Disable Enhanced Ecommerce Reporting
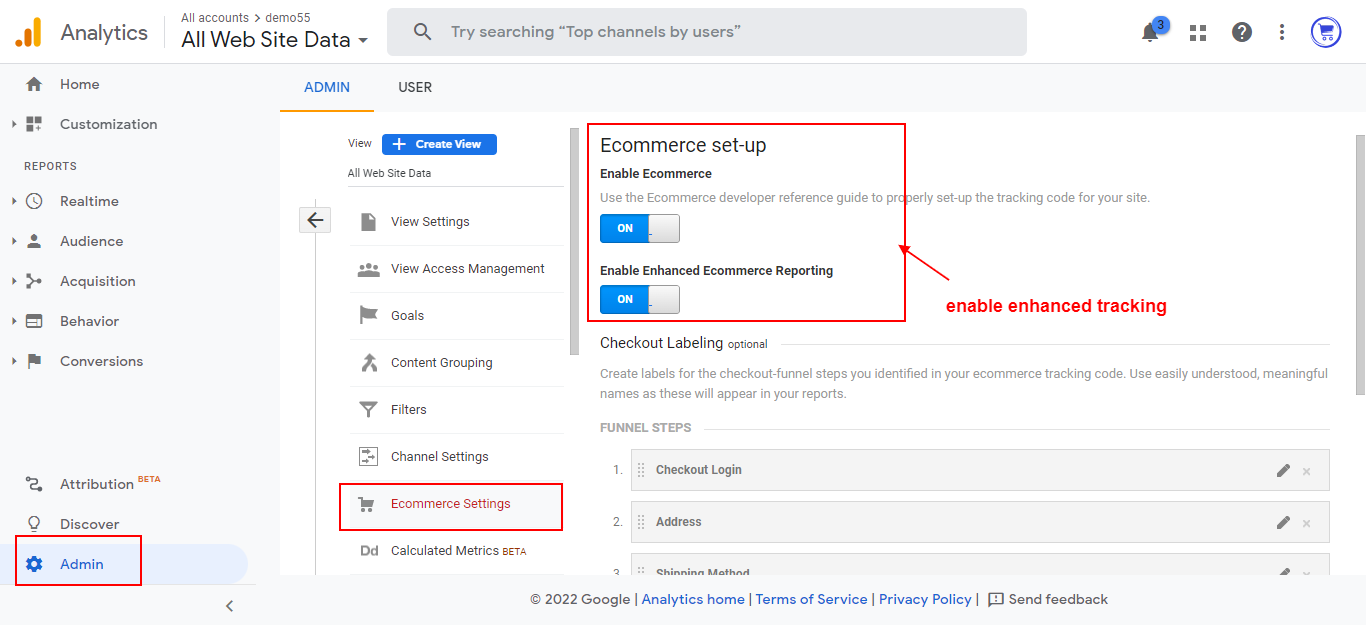 639,298
